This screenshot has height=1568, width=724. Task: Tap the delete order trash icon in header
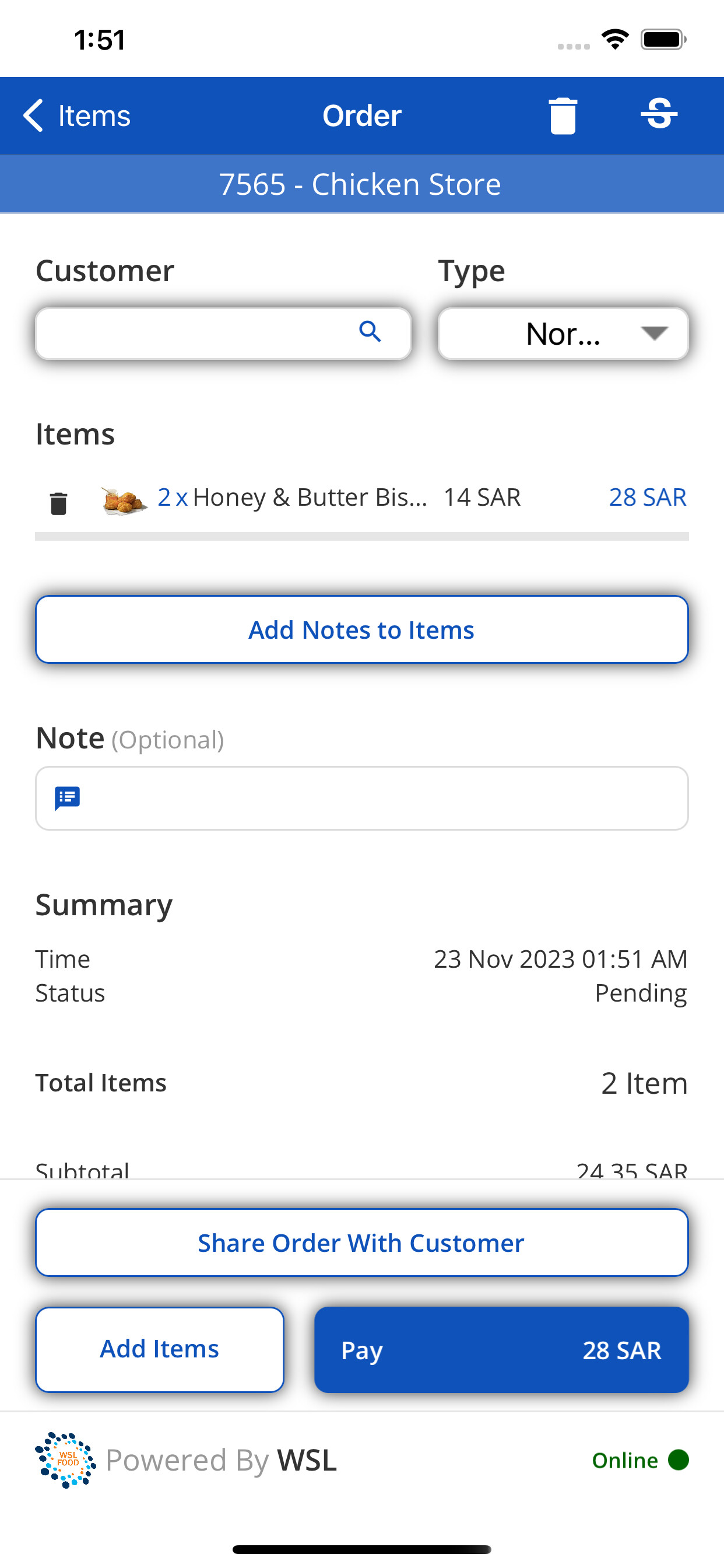(x=562, y=116)
